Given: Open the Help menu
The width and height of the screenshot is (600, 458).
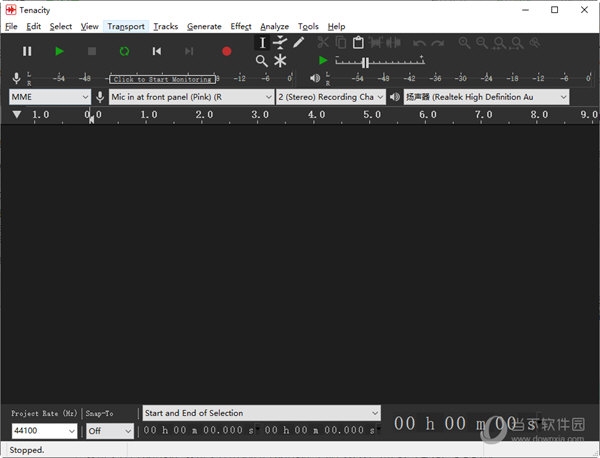Looking at the screenshot, I should [336, 26].
